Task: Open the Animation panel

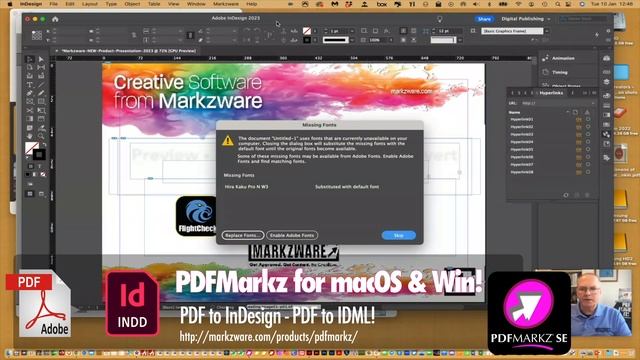Action: point(563,58)
